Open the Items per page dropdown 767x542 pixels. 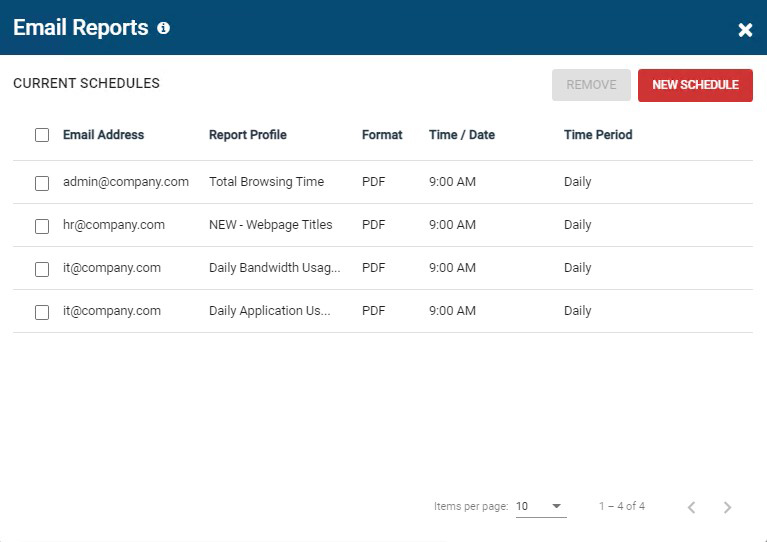pyautogui.click(x=541, y=506)
